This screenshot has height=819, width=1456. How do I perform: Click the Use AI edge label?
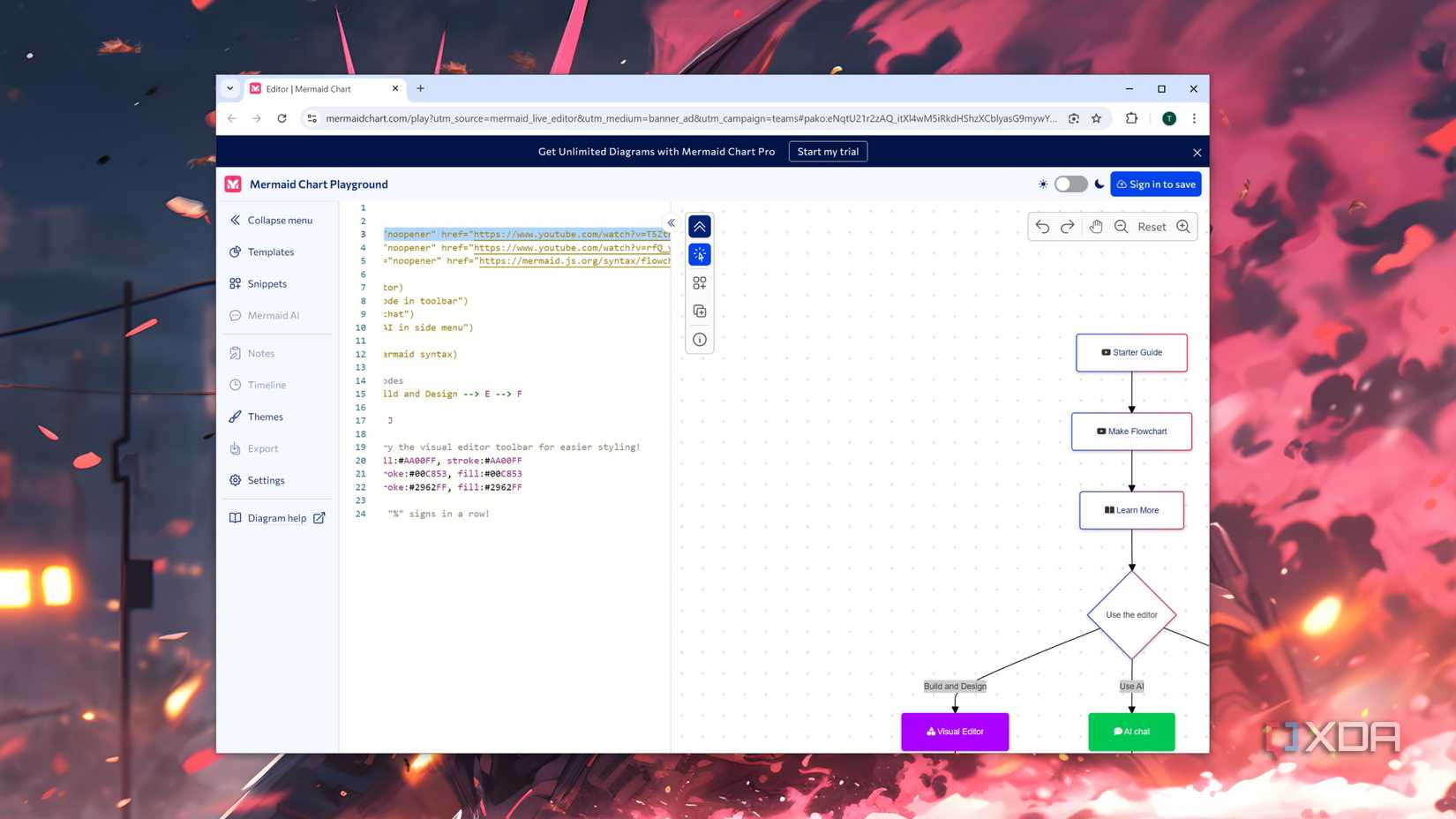tap(1131, 686)
